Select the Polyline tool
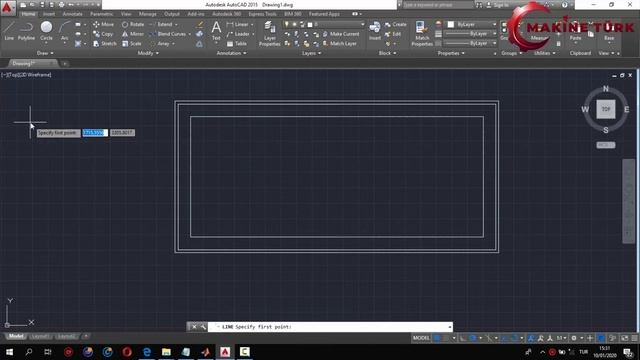This screenshot has width=640, height=360. pos(26,31)
